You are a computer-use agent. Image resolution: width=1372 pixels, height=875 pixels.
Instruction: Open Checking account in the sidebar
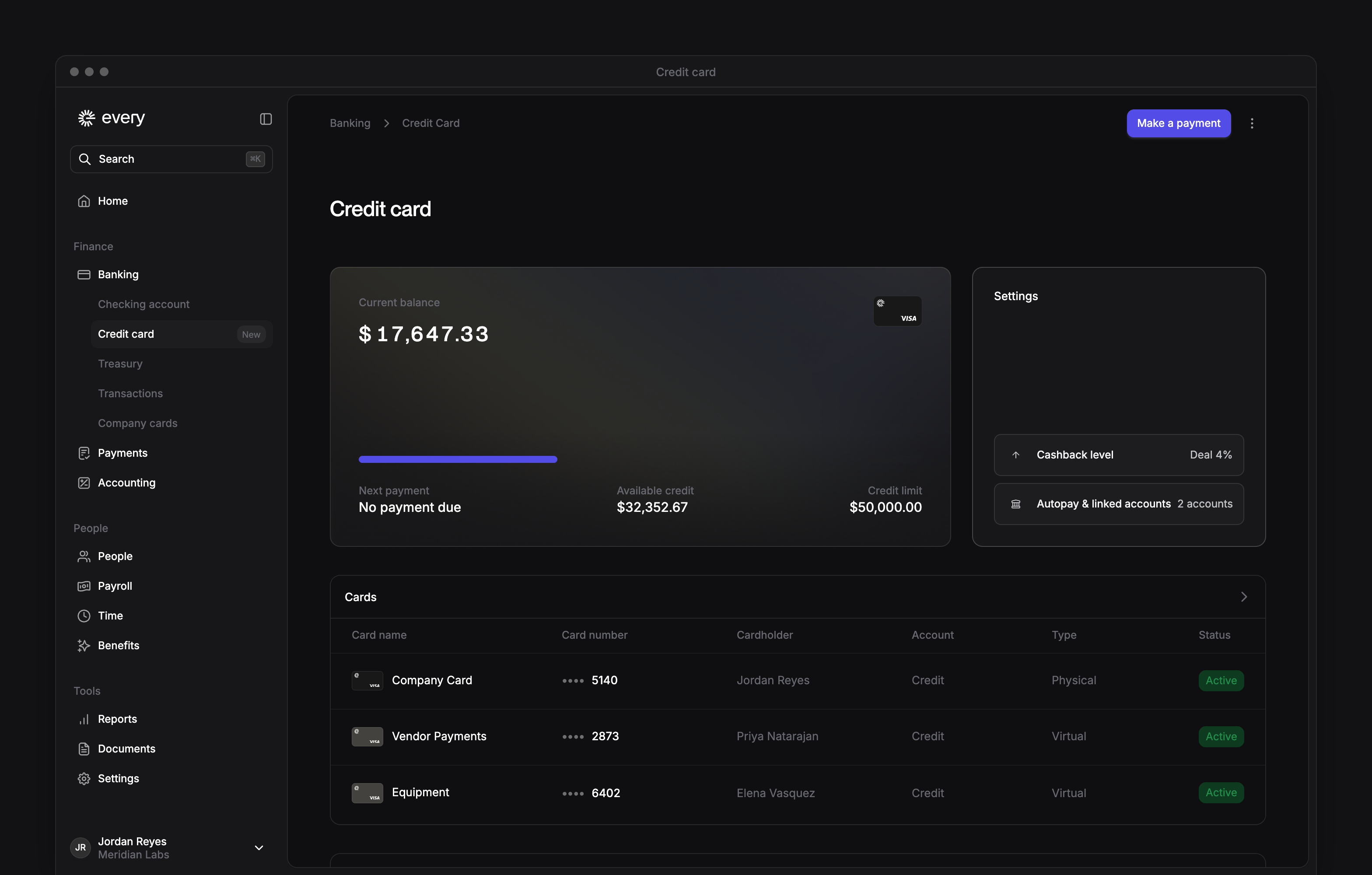click(143, 304)
